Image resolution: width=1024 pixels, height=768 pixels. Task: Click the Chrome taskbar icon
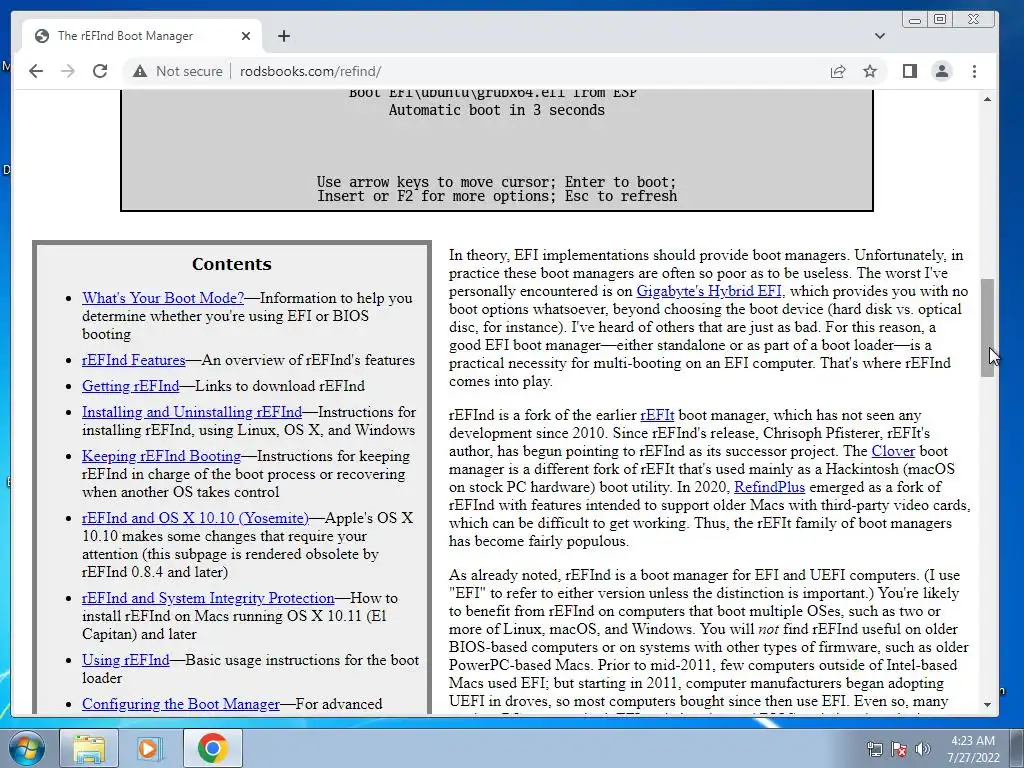212,748
